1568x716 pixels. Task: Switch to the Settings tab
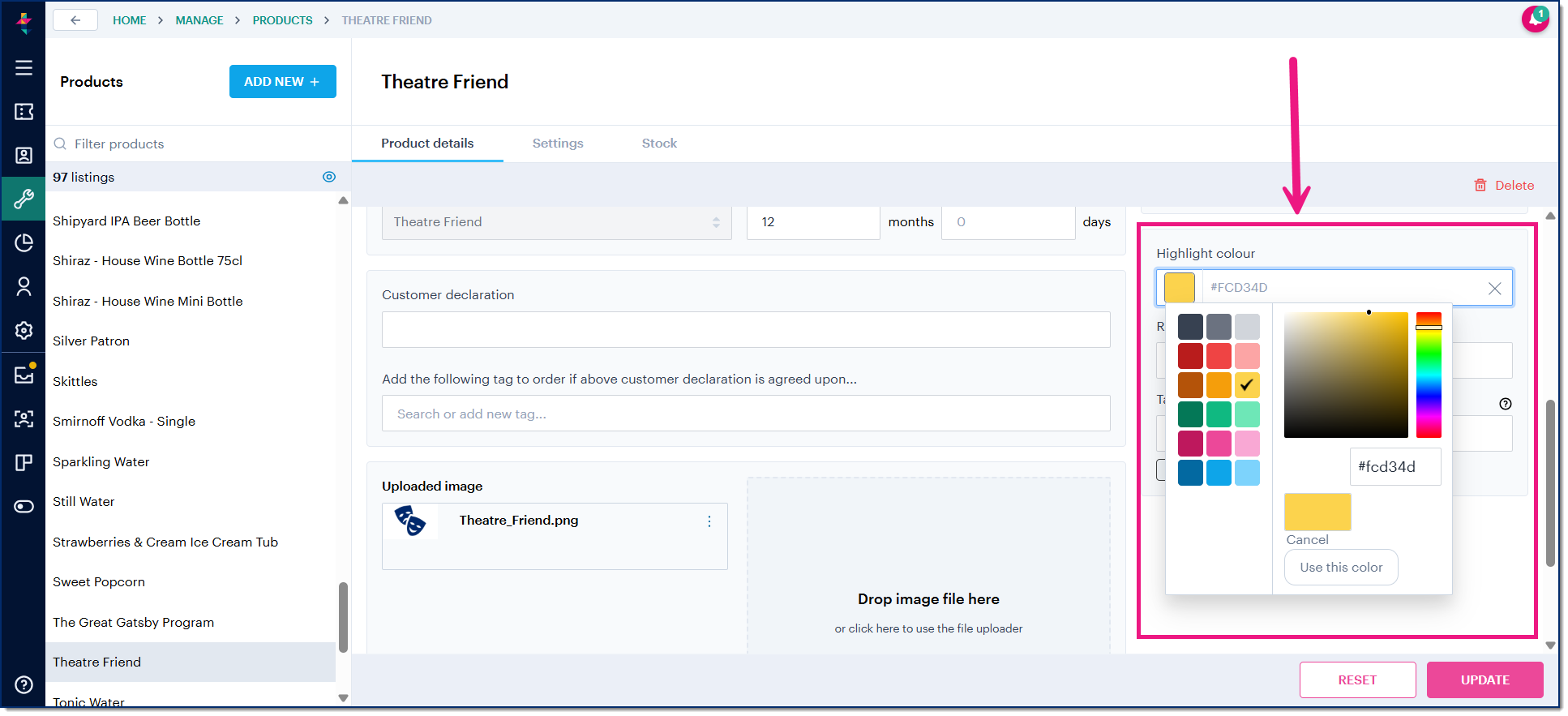tap(558, 144)
